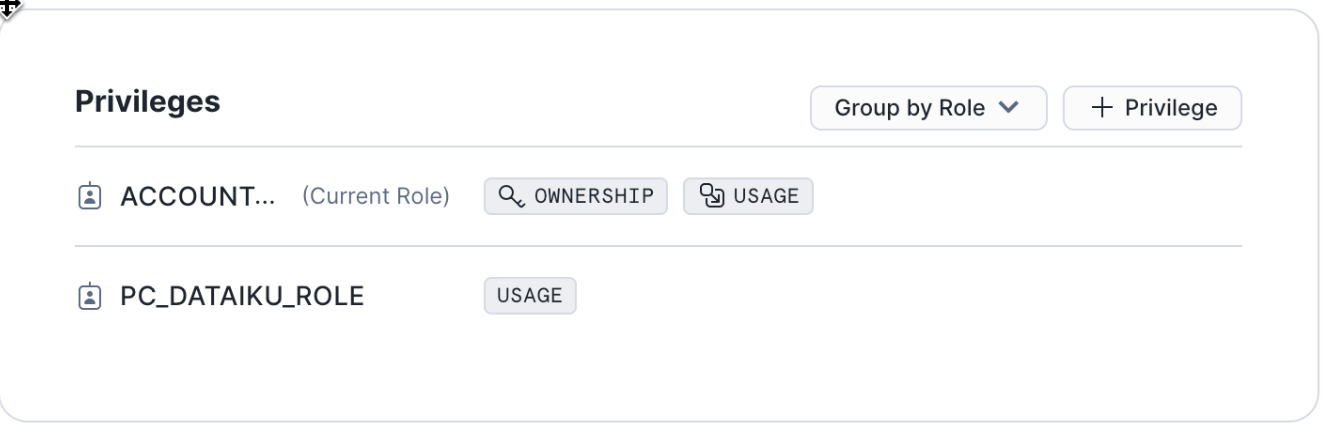Click the Privileges section heading
The width and height of the screenshot is (1322, 430).
pos(148,102)
